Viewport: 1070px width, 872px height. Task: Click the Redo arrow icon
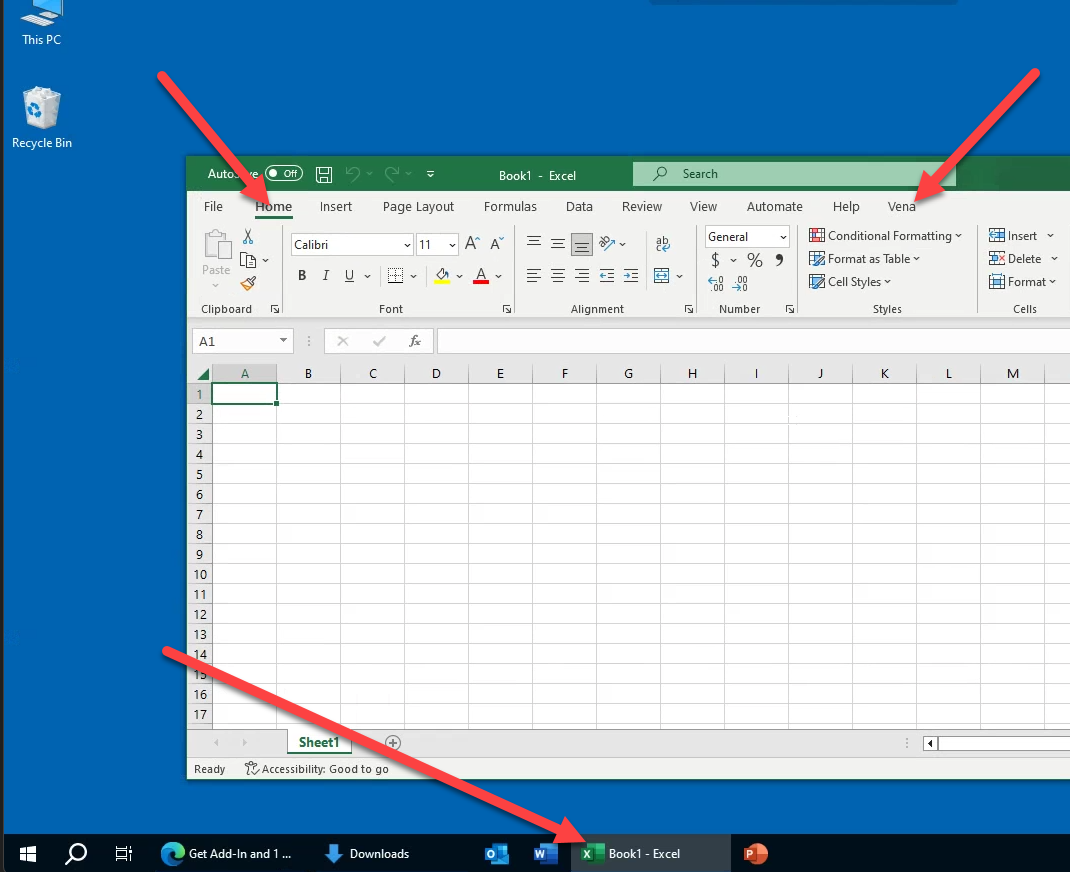pyautogui.click(x=392, y=174)
